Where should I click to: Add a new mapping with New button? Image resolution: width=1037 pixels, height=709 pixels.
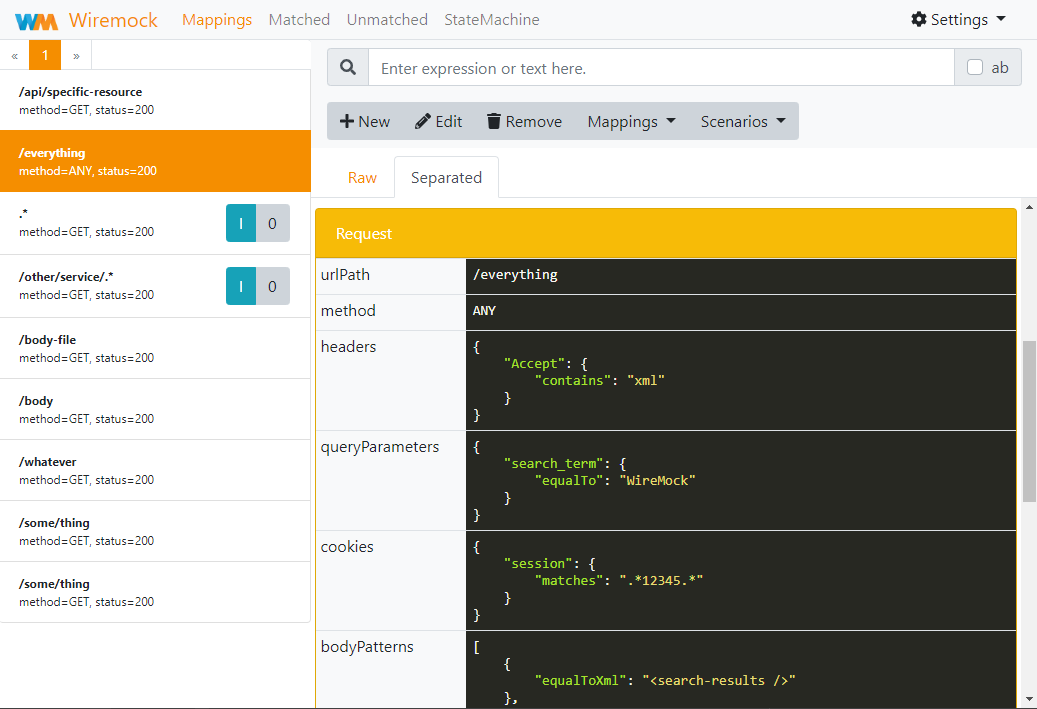[364, 121]
